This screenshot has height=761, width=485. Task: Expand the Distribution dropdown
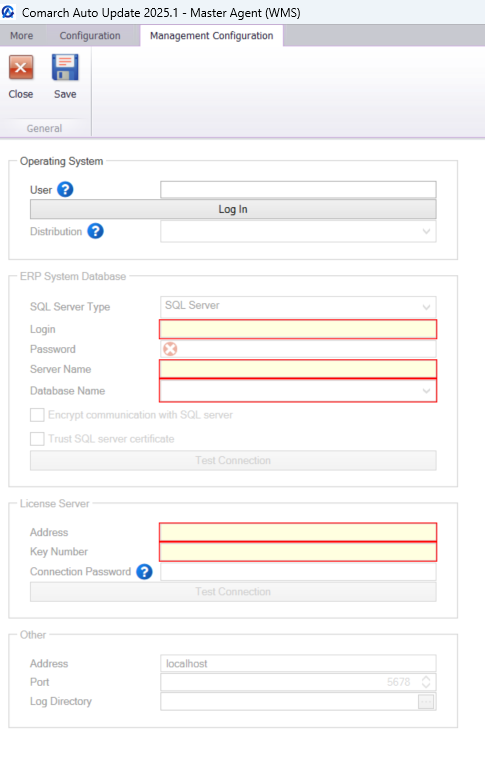298,232
